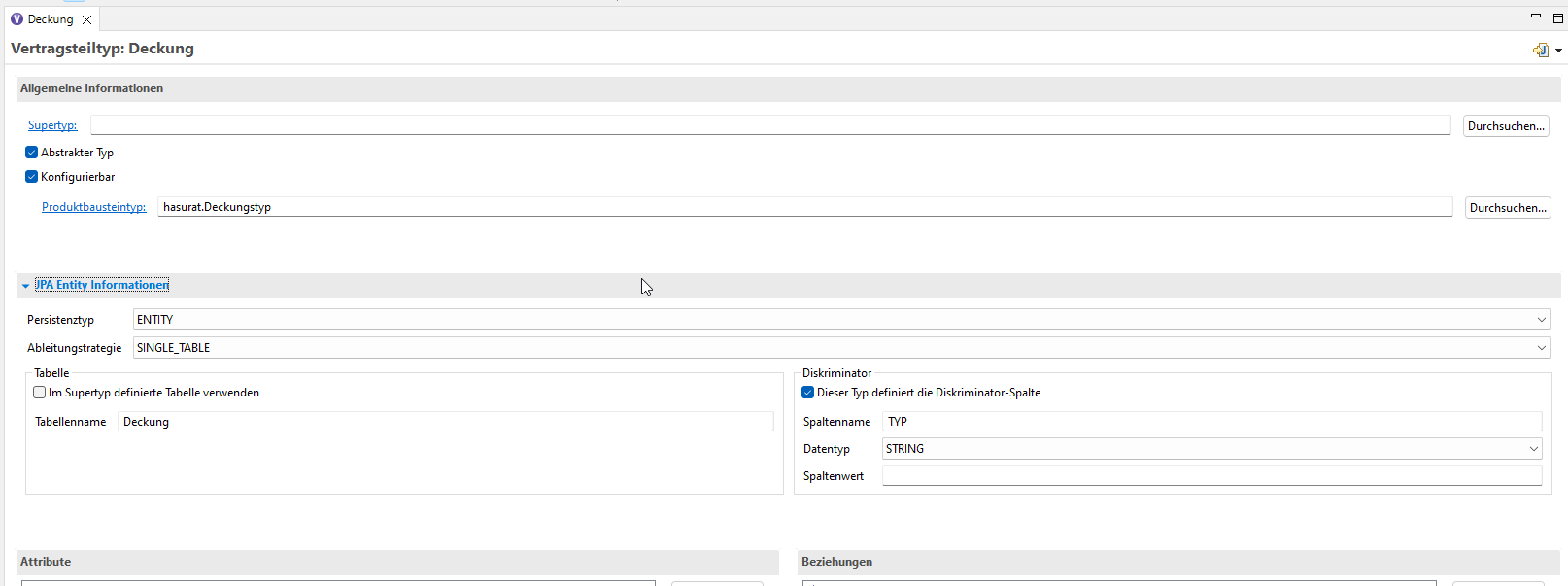Uncheck the Konfigurierbar checkbox
The height and width of the screenshot is (586, 1568).
coord(32,177)
